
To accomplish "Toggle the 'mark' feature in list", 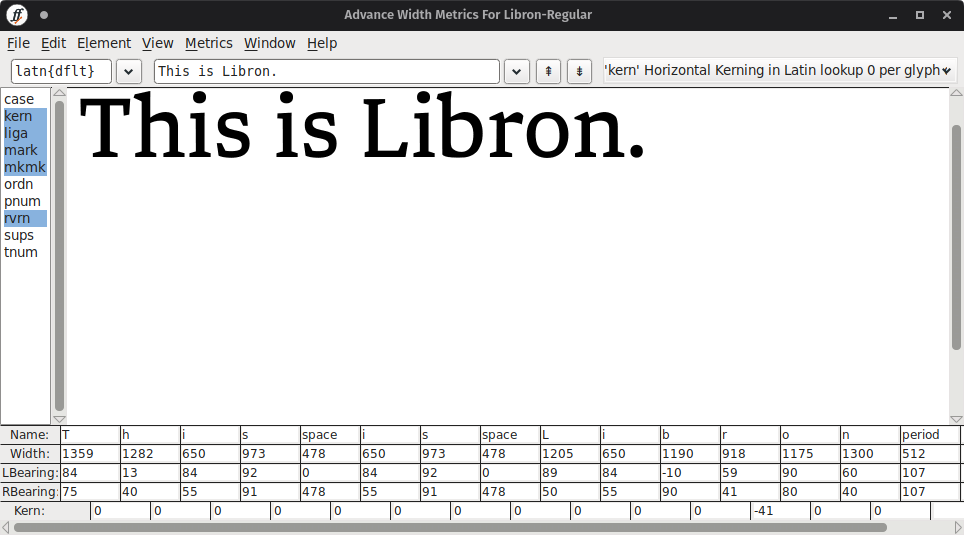I will coord(25,150).
